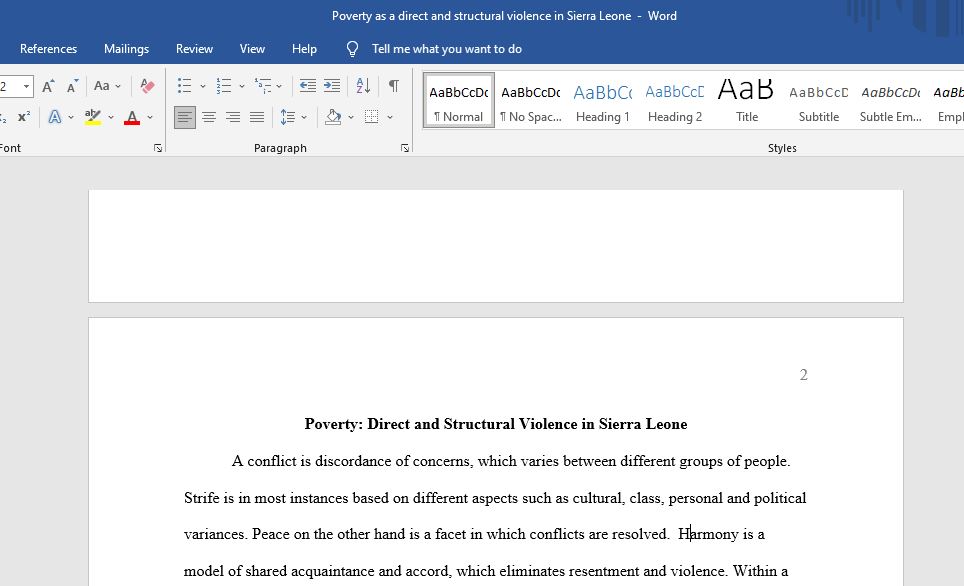Apply superscript formatting (x²)
964x586 pixels.
[24, 117]
